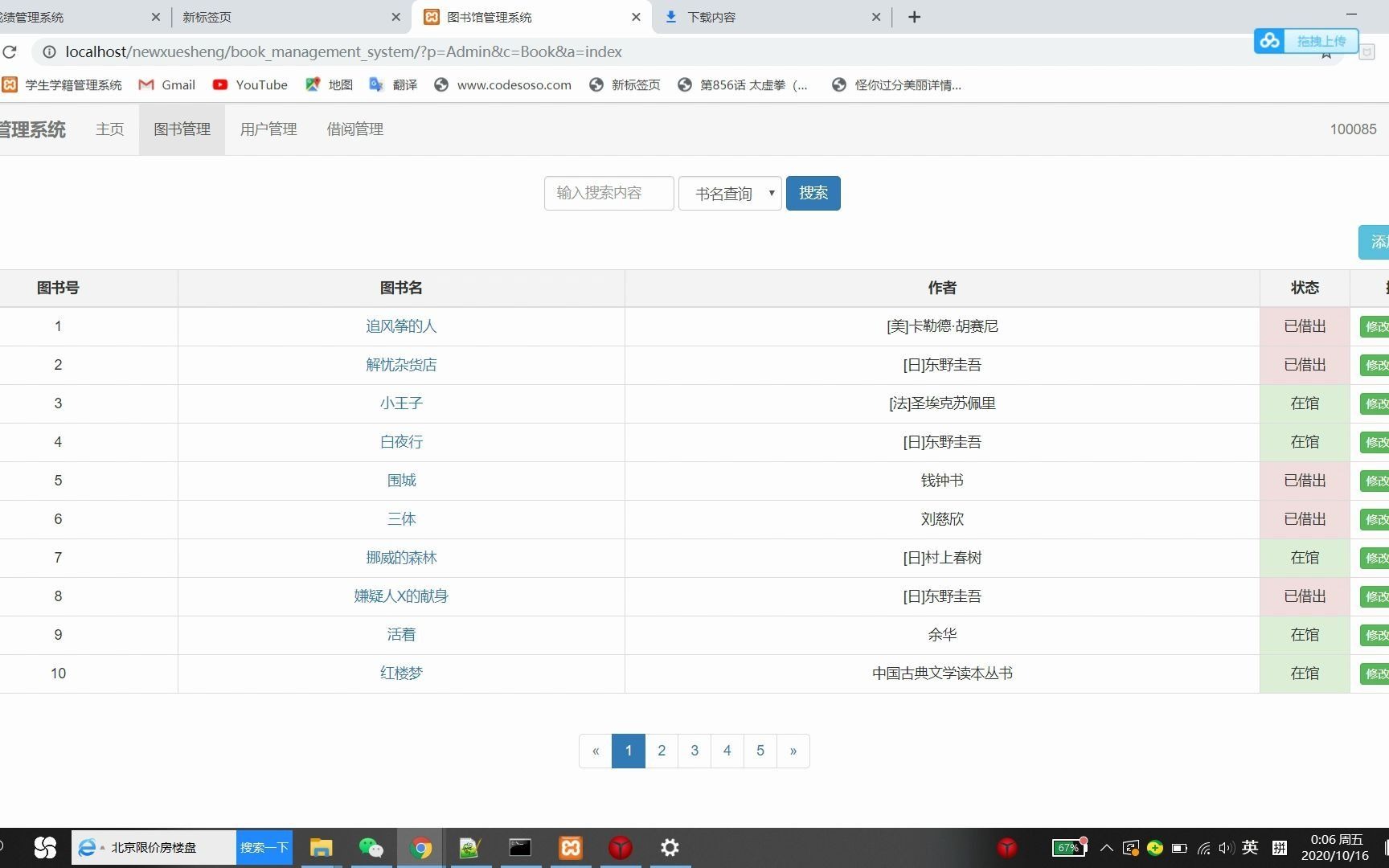Screen dimensions: 1389x868
Task: Open the 红楼梦 book link
Action: (401, 674)
